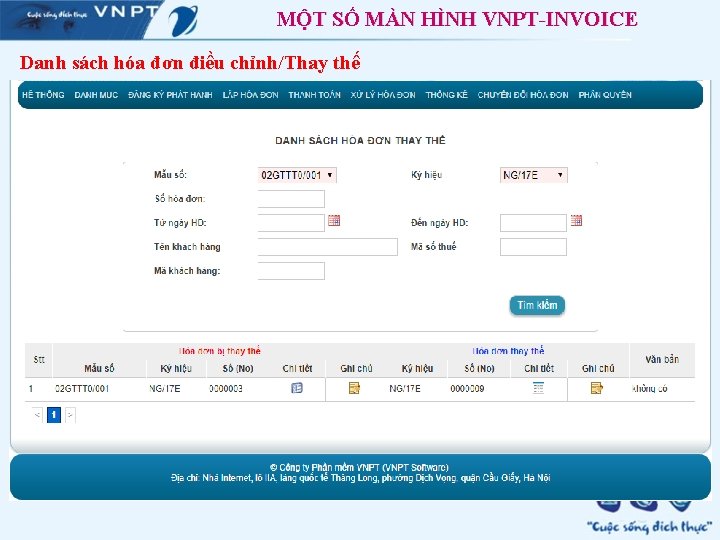Select invoice number cell 0000003
This screenshot has width=720, height=540.
226,389
